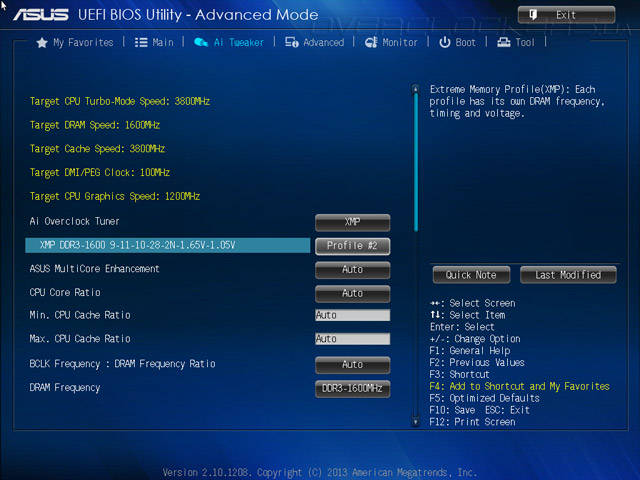Viewport: 640px width, 480px height.
Task: Click Min. CPU Cache Ratio input field
Action: coord(352,315)
